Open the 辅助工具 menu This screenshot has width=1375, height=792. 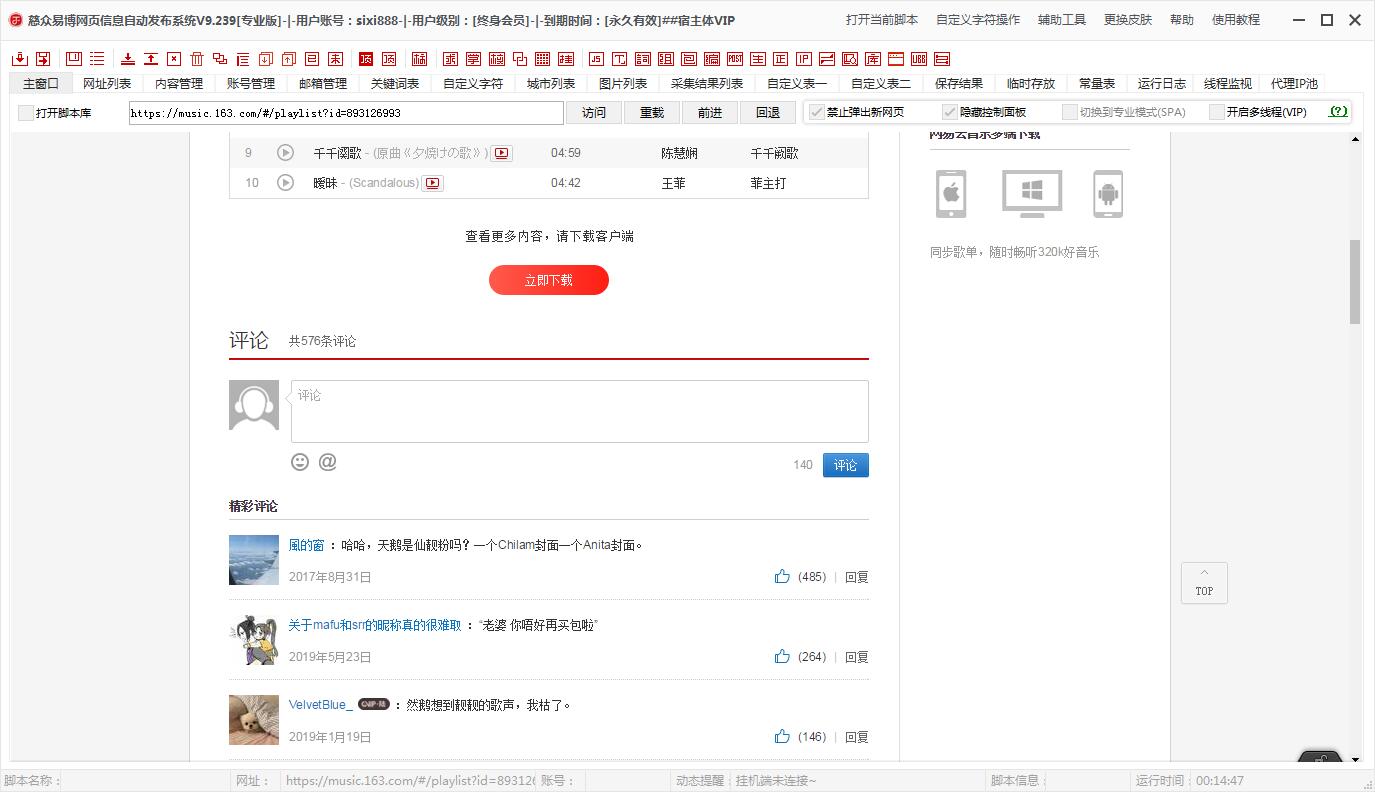point(1062,20)
